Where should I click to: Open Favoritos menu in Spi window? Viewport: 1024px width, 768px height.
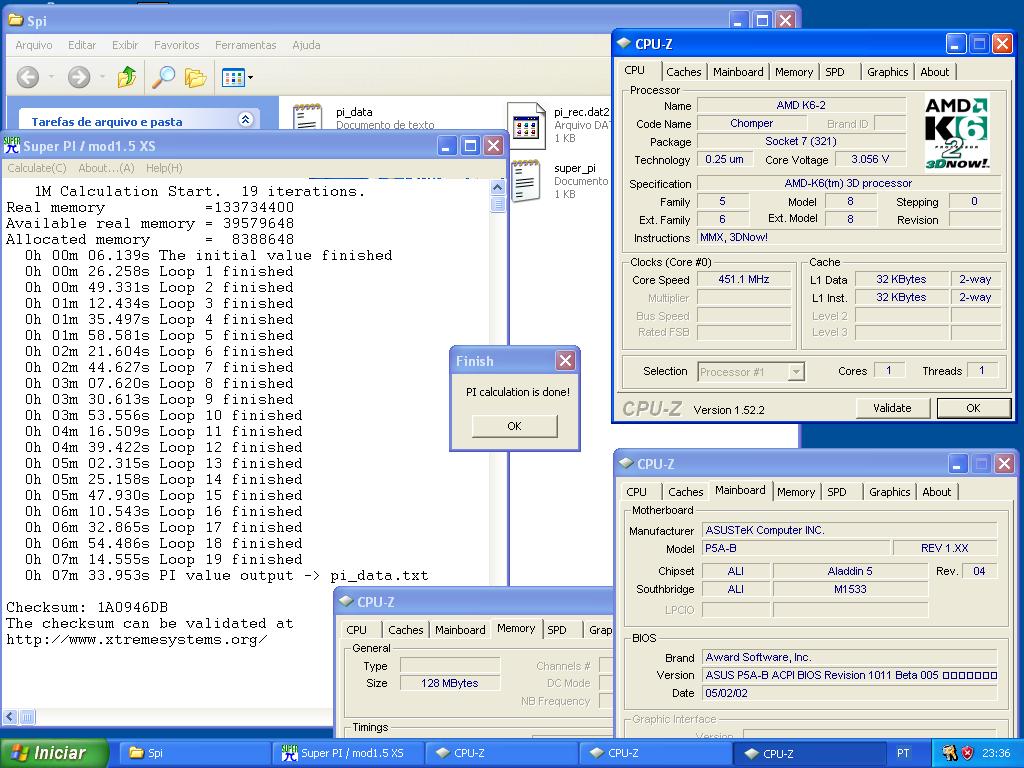(x=176, y=45)
